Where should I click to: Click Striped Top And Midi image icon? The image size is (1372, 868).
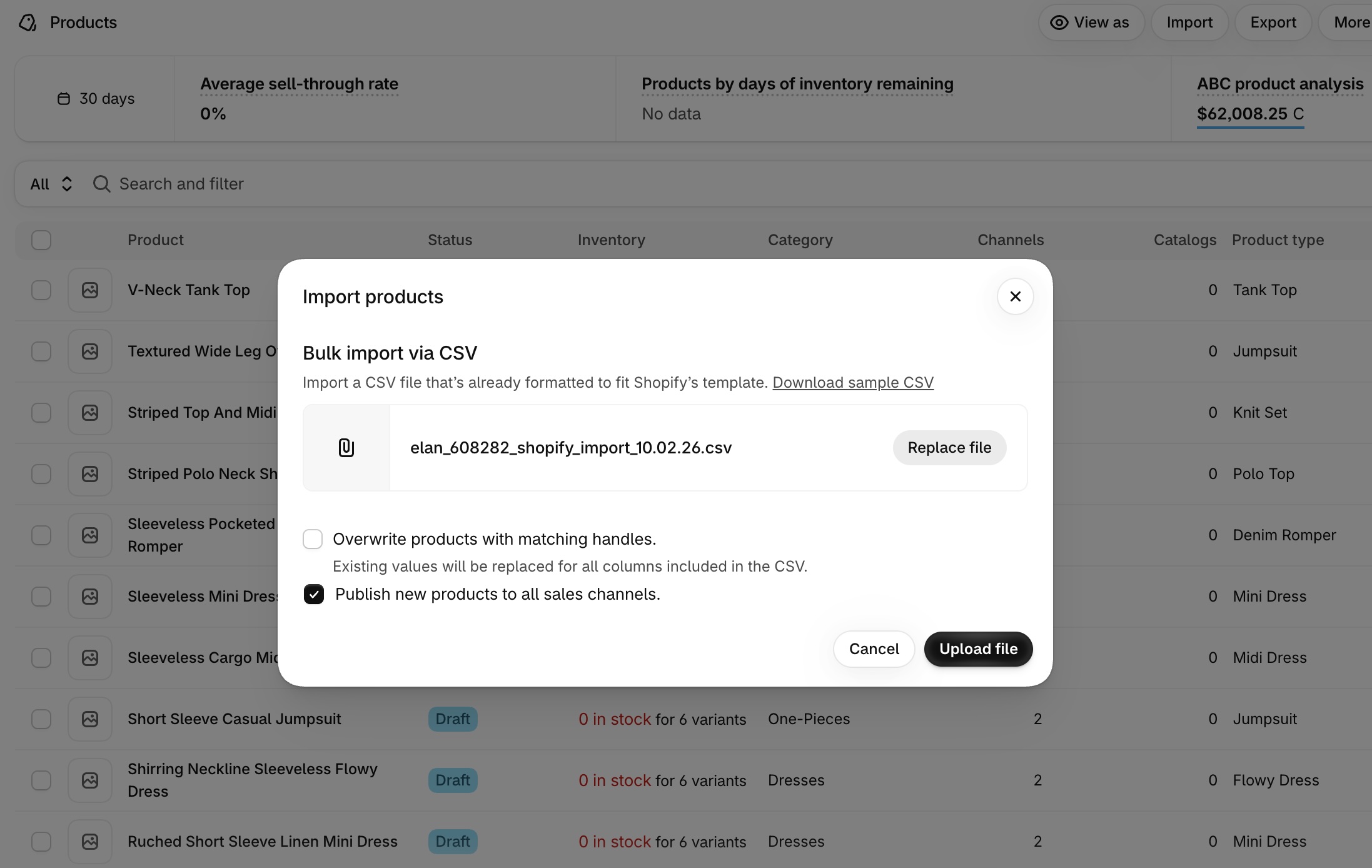pyautogui.click(x=90, y=413)
